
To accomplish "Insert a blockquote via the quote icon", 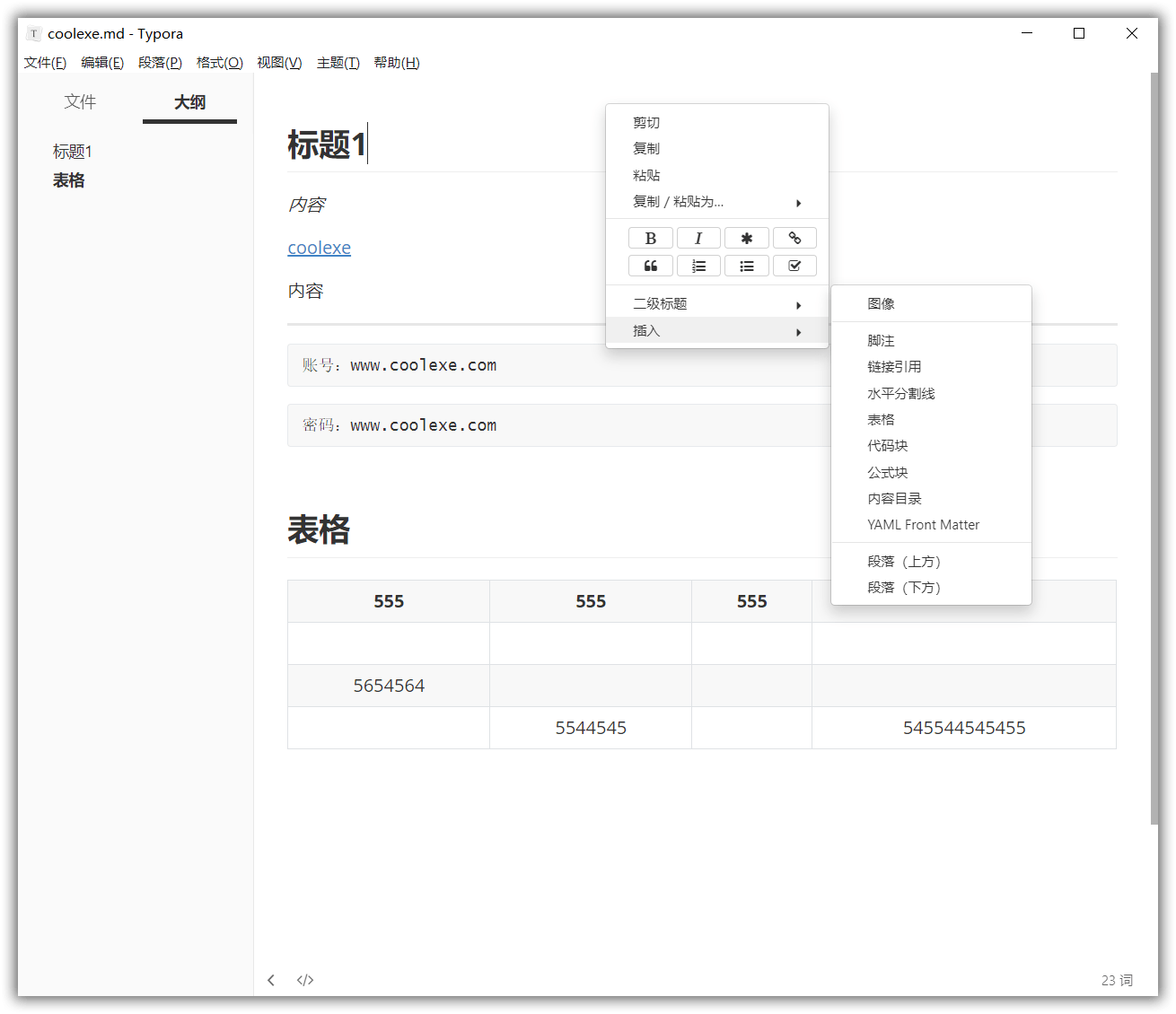I will pyautogui.click(x=650, y=265).
